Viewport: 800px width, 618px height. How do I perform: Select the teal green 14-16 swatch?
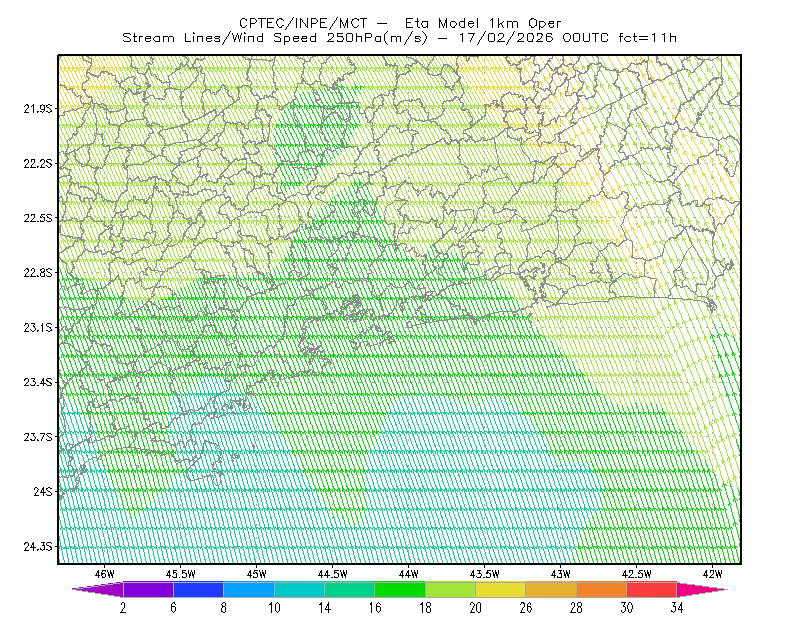[x=349, y=589]
